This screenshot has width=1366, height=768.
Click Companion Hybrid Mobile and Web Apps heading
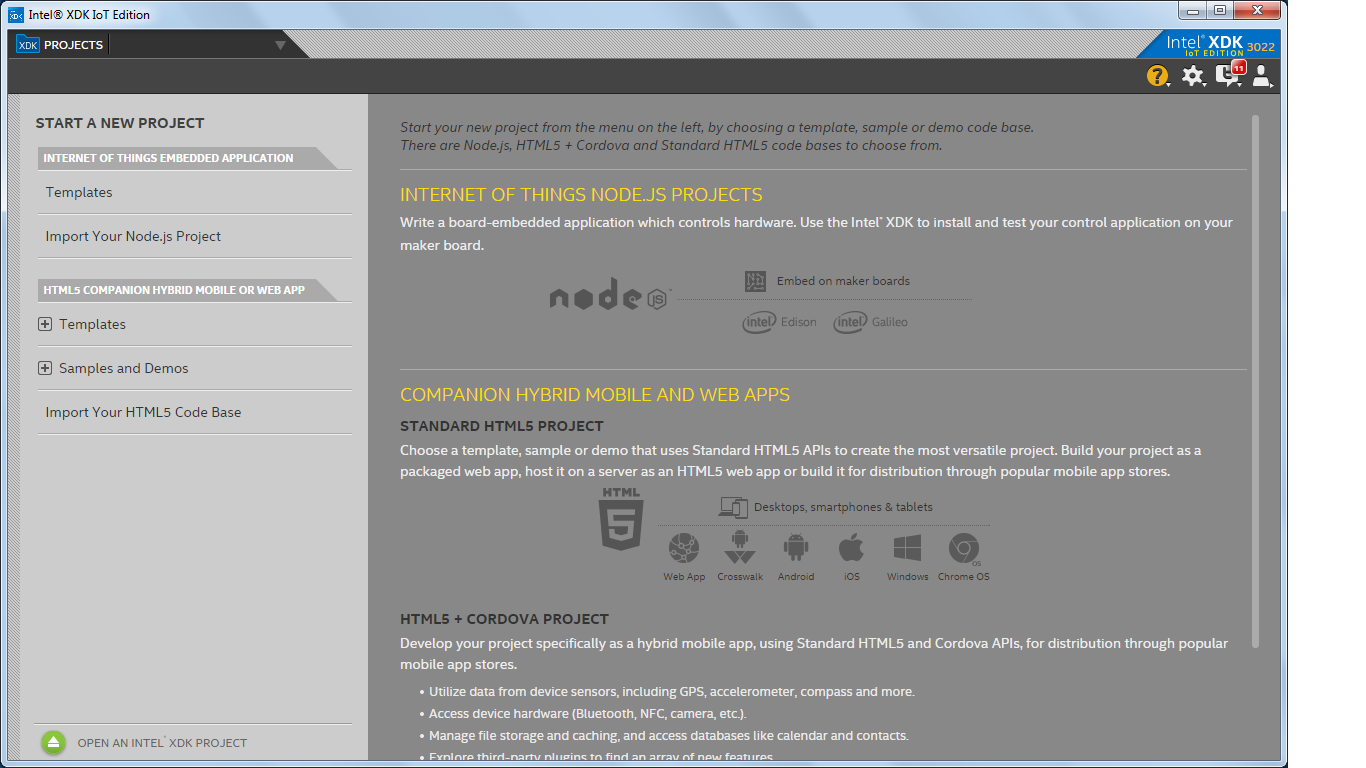coord(595,395)
